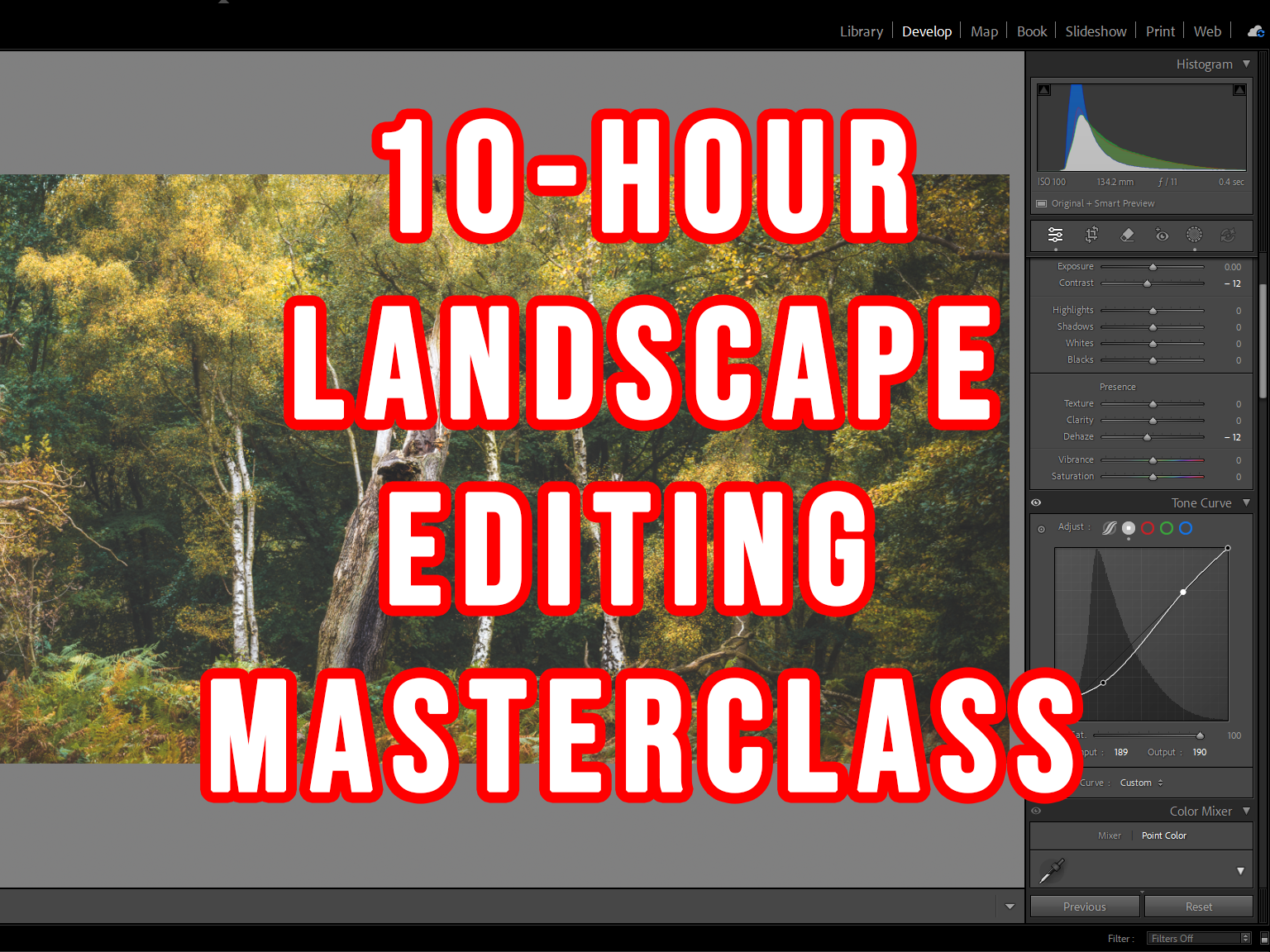Select the basic edit sliders tool
Screen dimensions: 1270x952
coord(1055,236)
